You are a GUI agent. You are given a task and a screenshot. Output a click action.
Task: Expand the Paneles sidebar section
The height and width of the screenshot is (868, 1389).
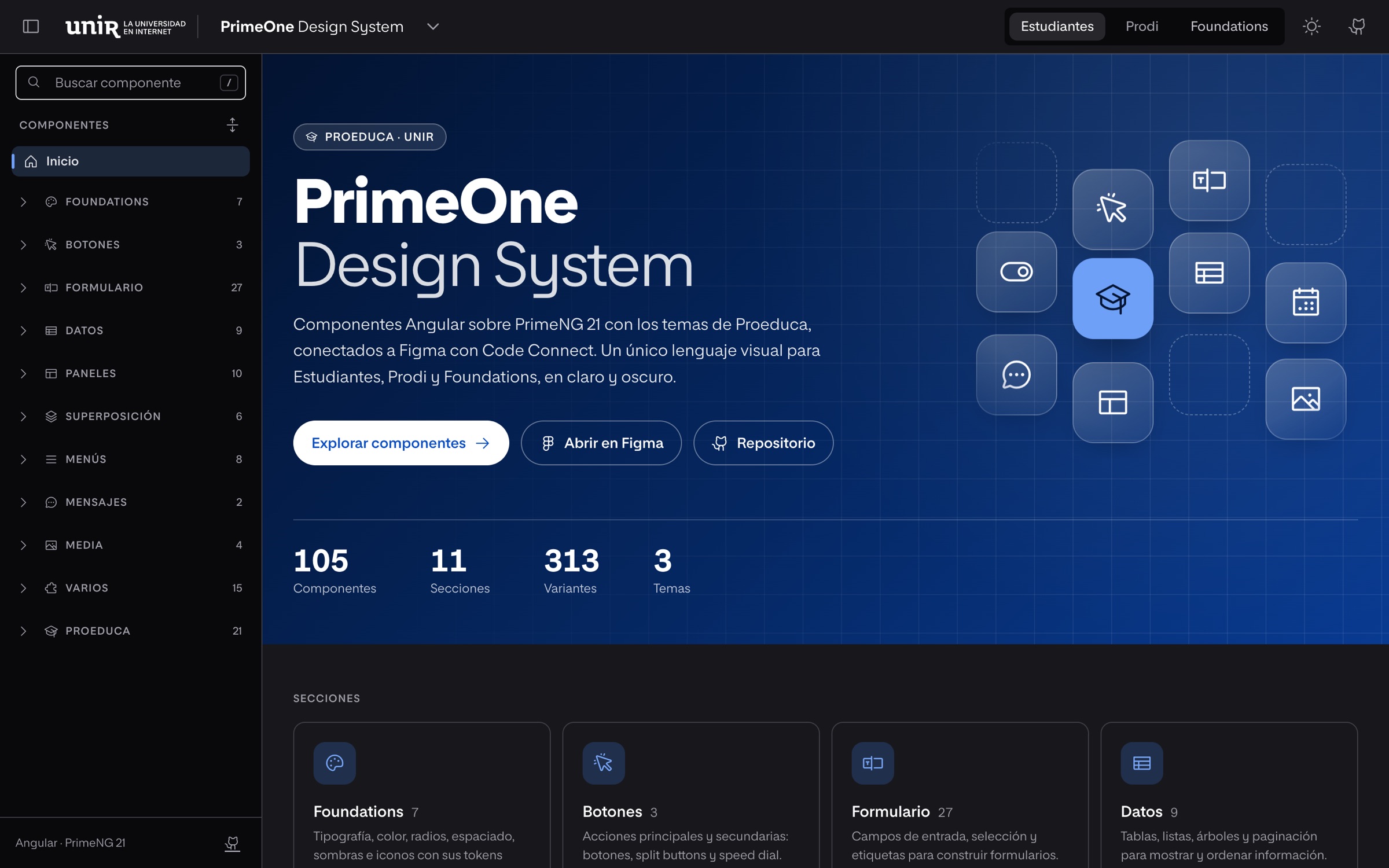pyautogui.click(x=131, y=373)
